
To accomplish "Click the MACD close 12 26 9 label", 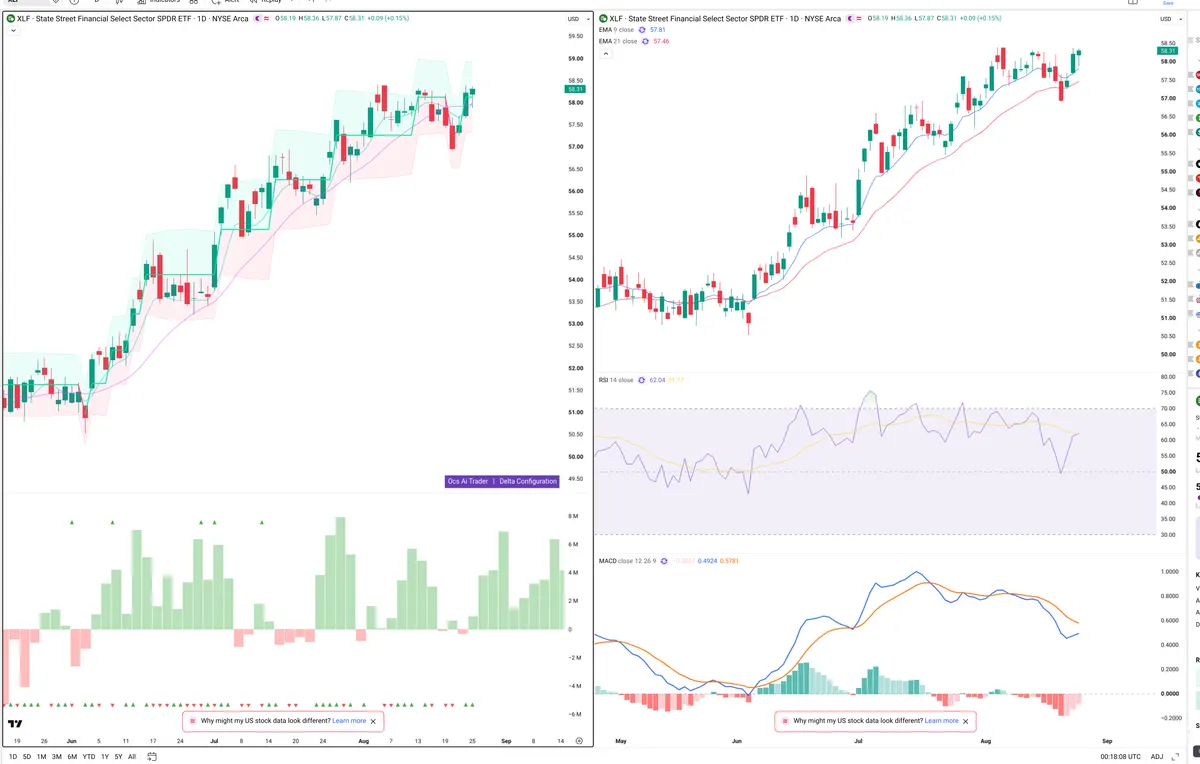I will 628,561.
